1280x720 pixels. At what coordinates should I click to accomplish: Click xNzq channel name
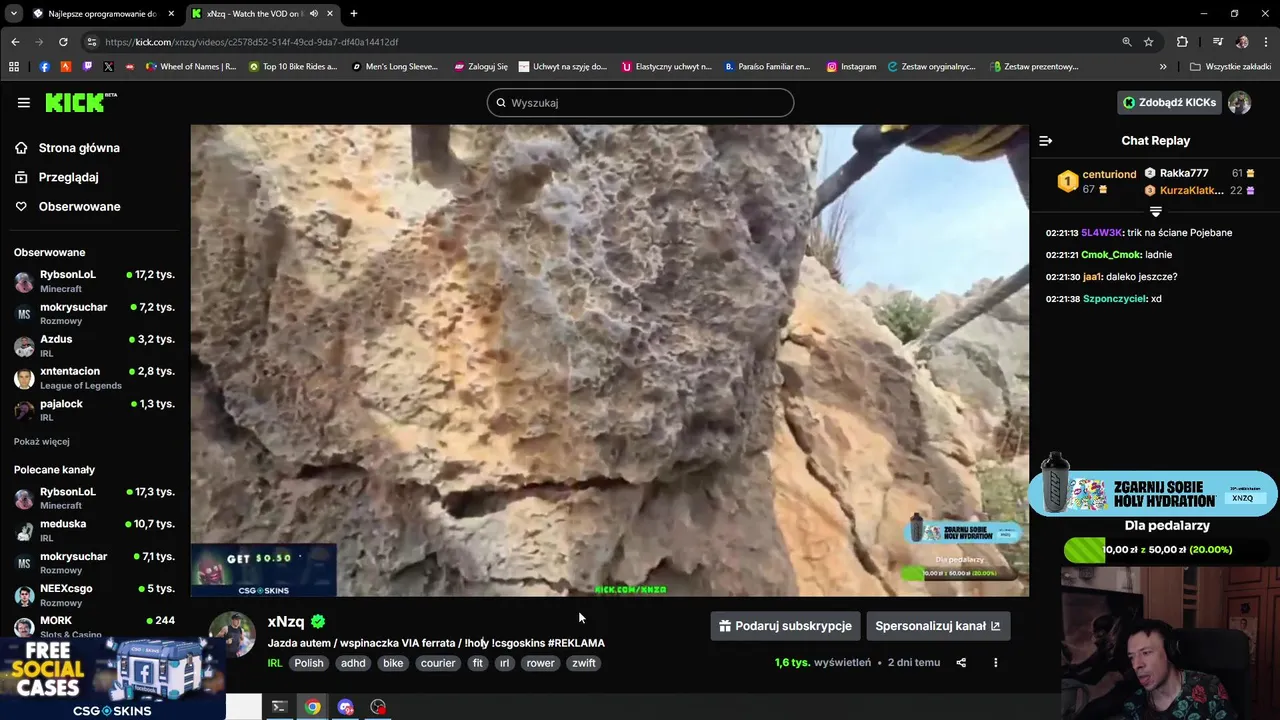(286, 621)
